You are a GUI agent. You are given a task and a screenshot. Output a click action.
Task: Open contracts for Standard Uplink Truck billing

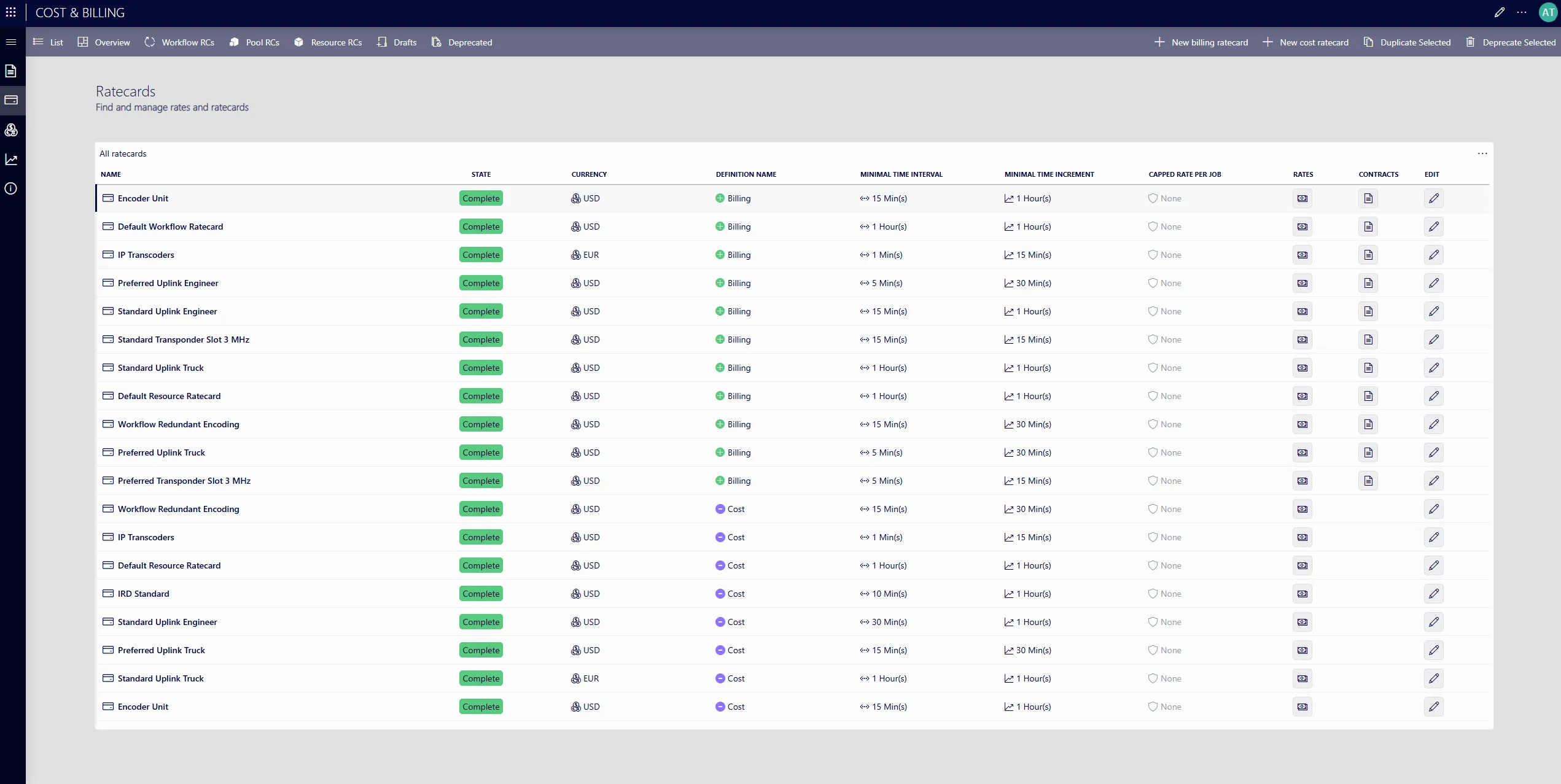pos(1368,368)
